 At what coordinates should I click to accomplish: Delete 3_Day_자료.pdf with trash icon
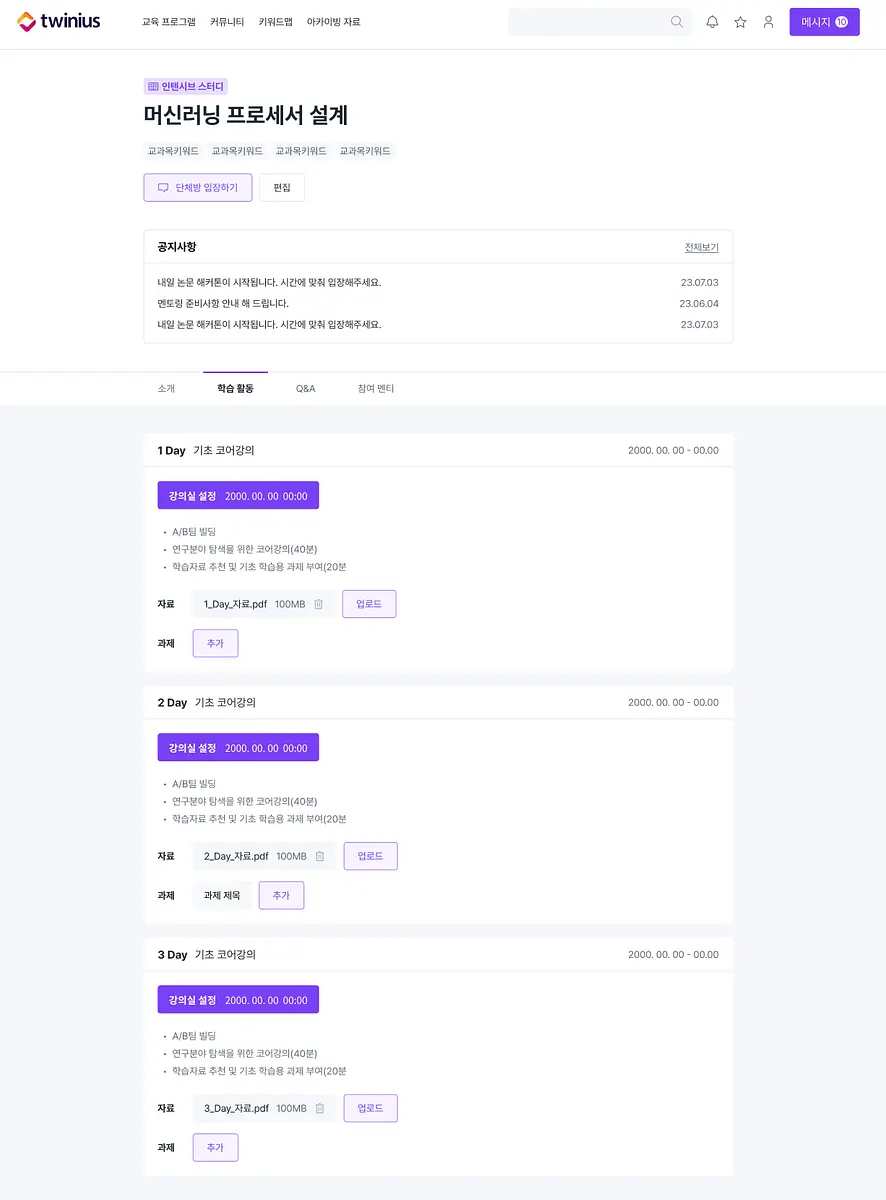(320, 1108)
